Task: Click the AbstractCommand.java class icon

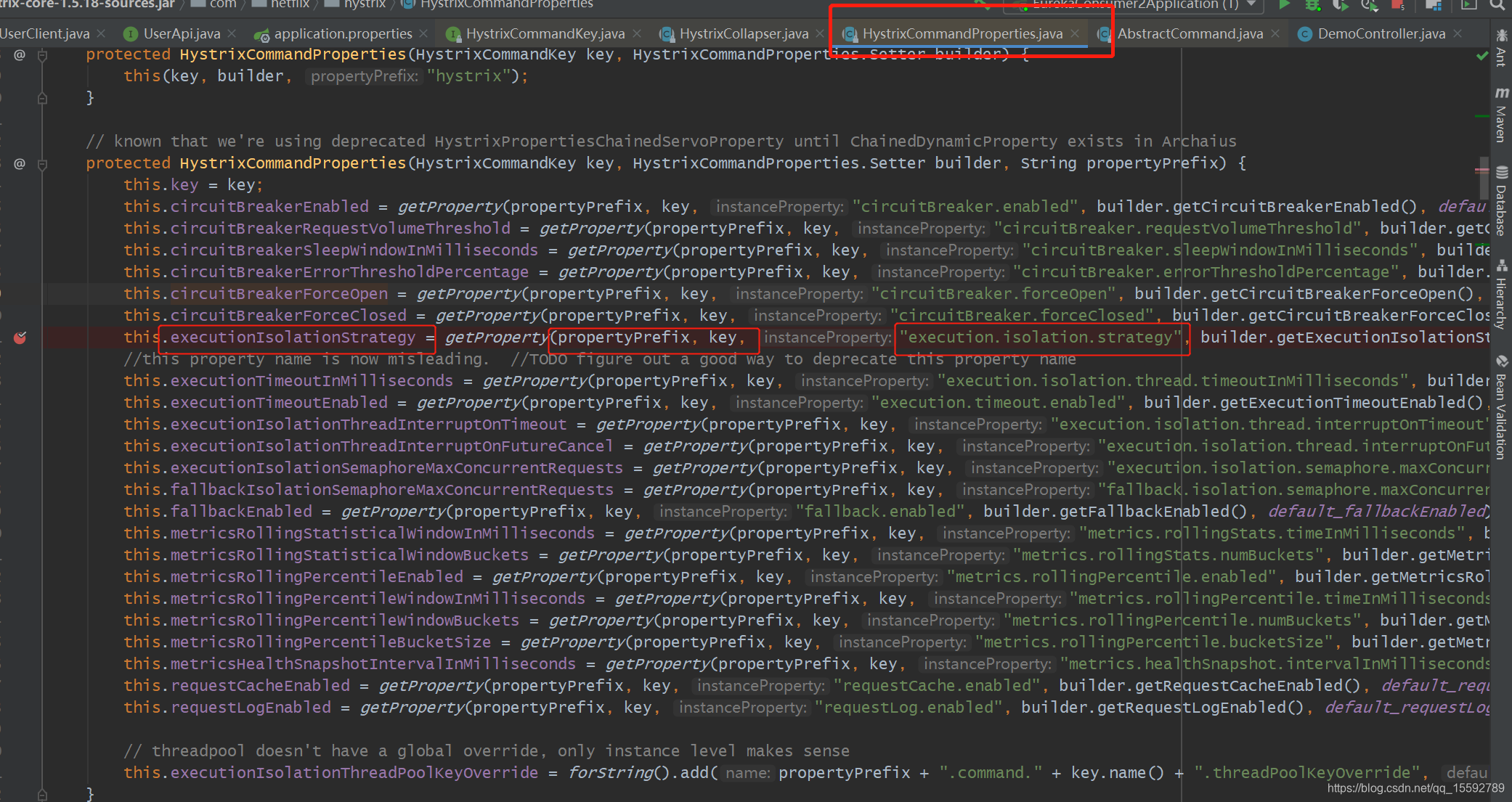Action: point(1104,33)
